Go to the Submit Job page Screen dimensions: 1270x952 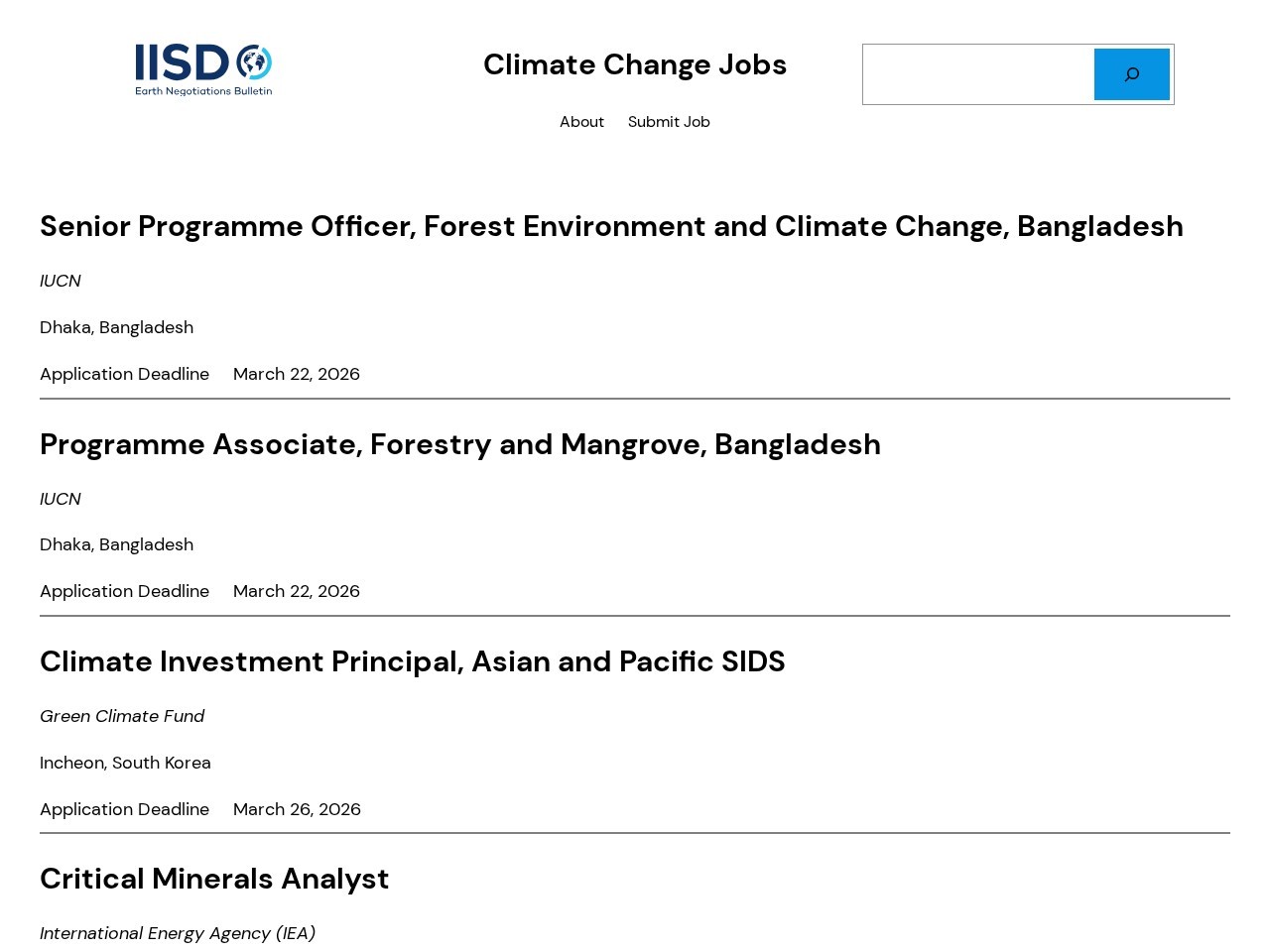(x=669, y=122)
